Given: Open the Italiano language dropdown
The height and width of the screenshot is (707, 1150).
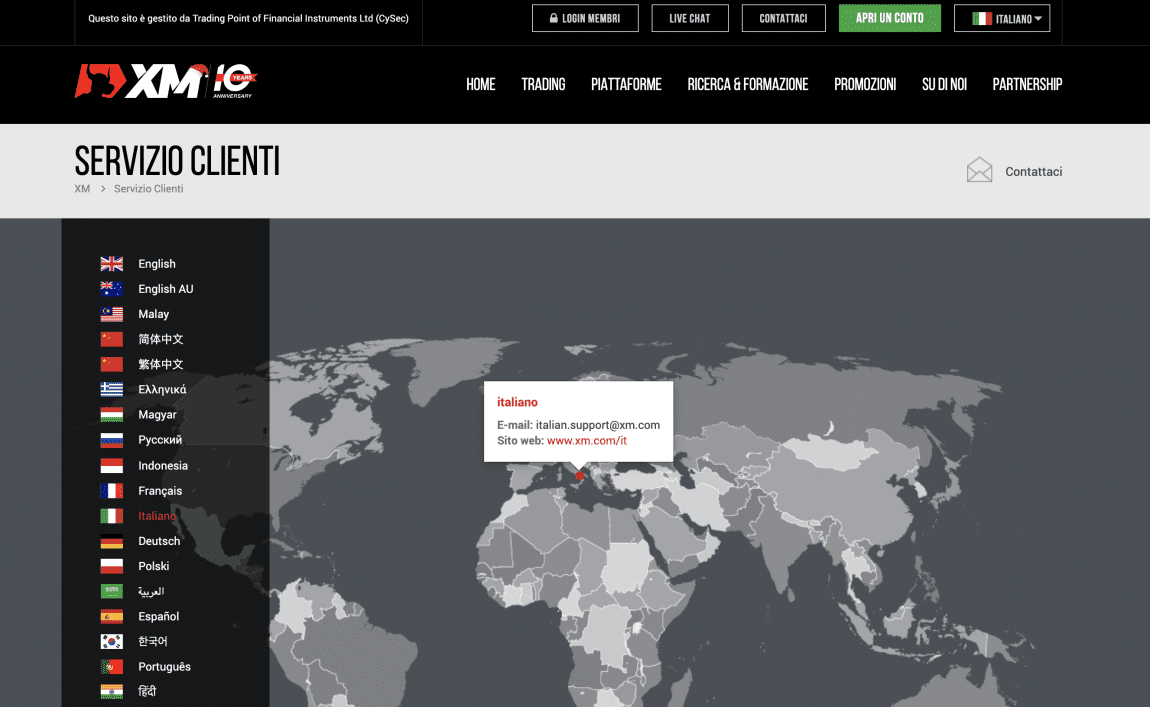Looking at the screenshot, I should point(1002,18).
